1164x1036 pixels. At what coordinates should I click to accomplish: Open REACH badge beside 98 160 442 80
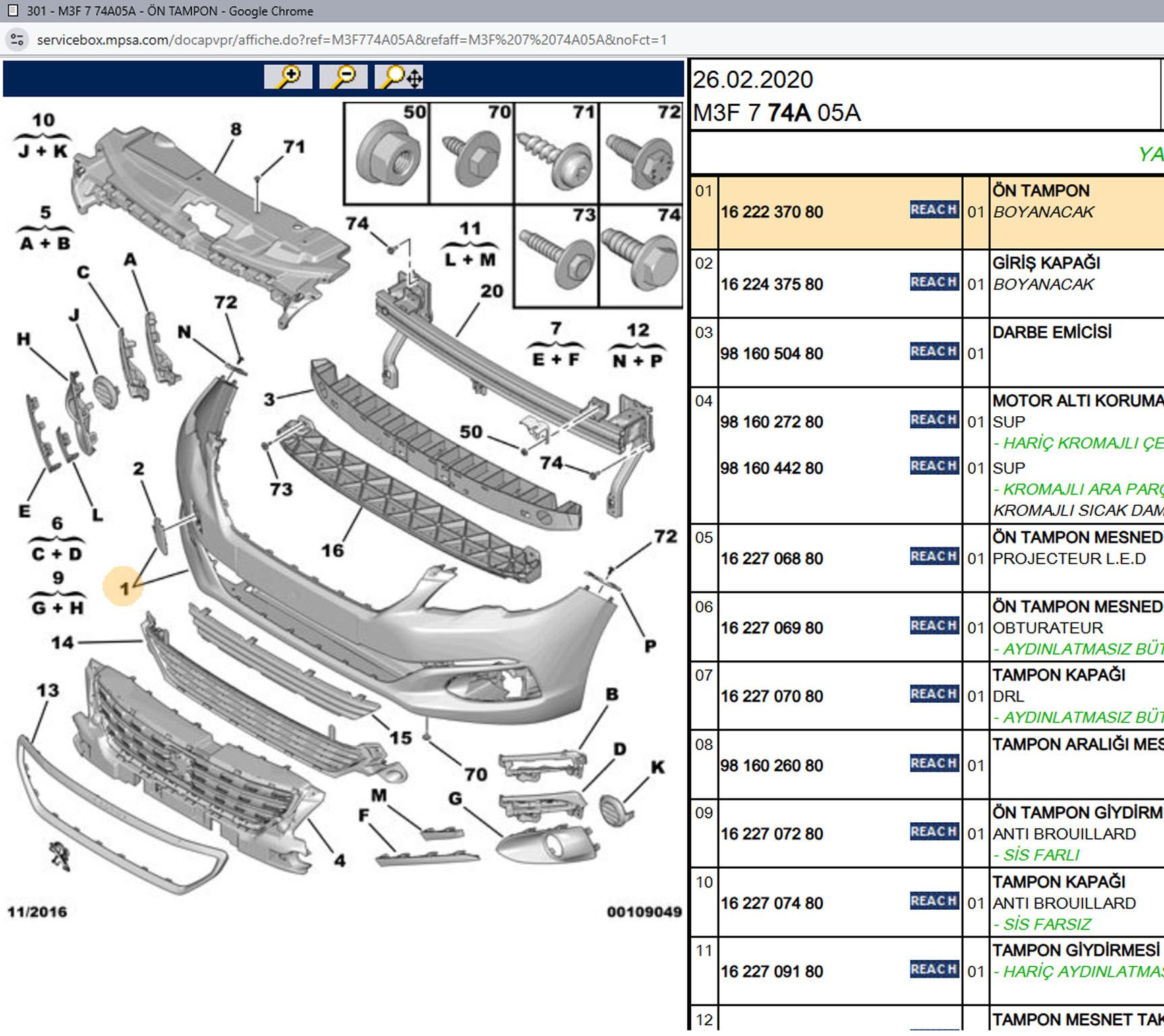[933, 466]
